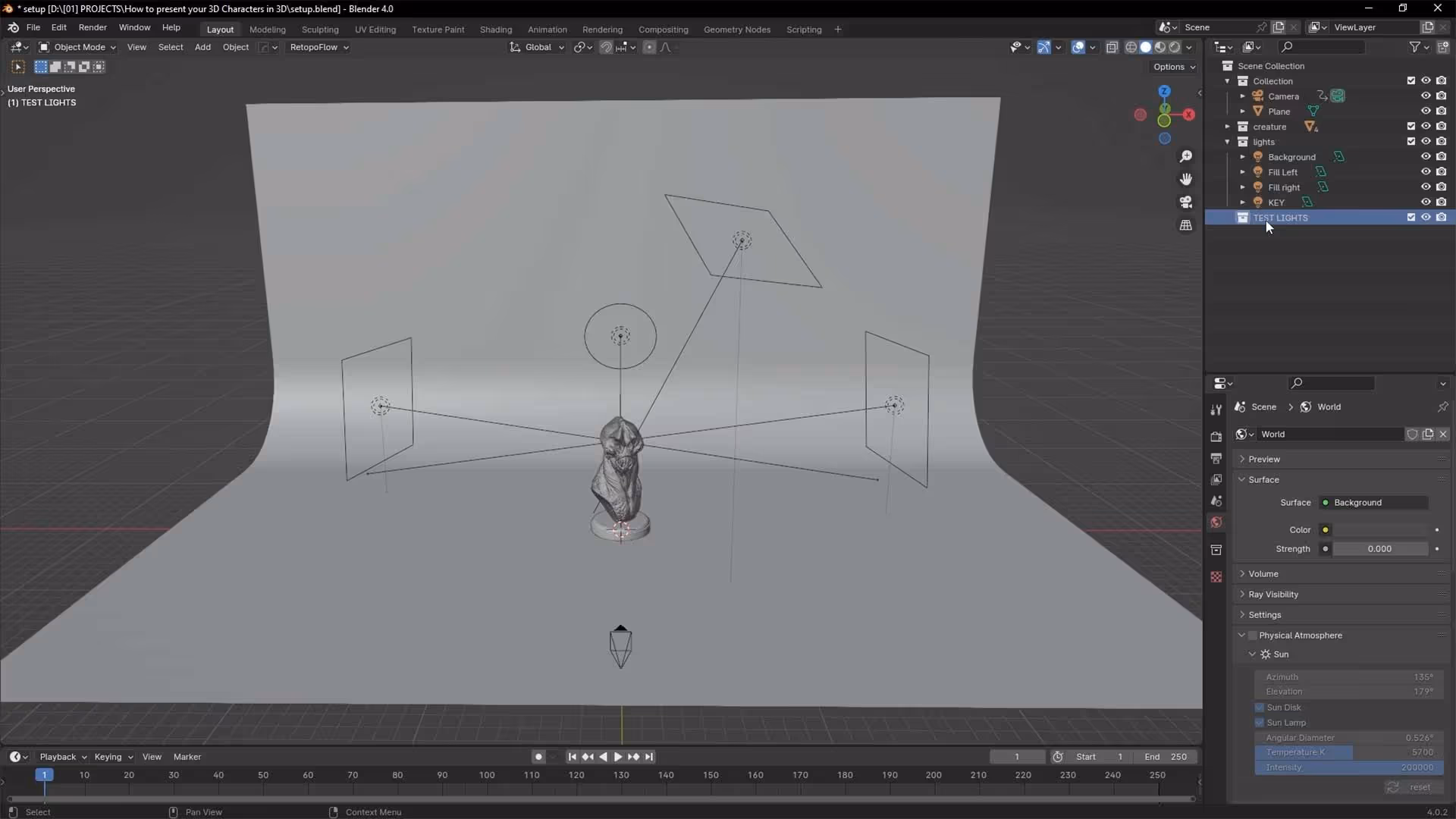Expand the creature collection in outliner
This screenshot has width=1456, height=819.
(1227, 127)
